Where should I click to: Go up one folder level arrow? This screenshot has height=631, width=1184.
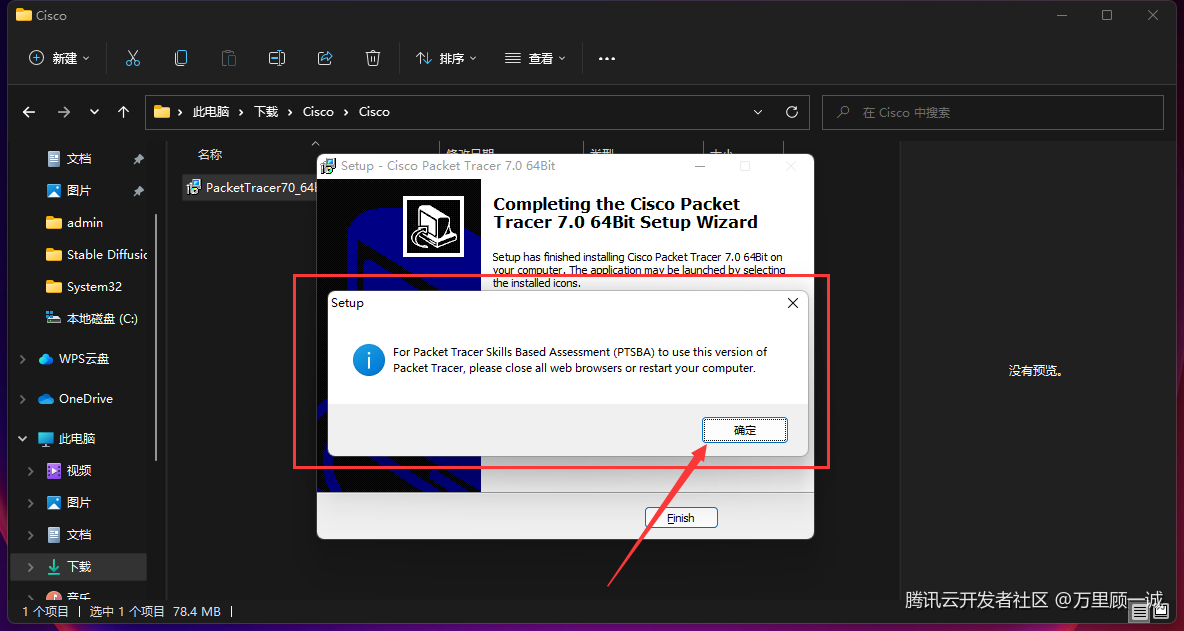click(124, 112)
